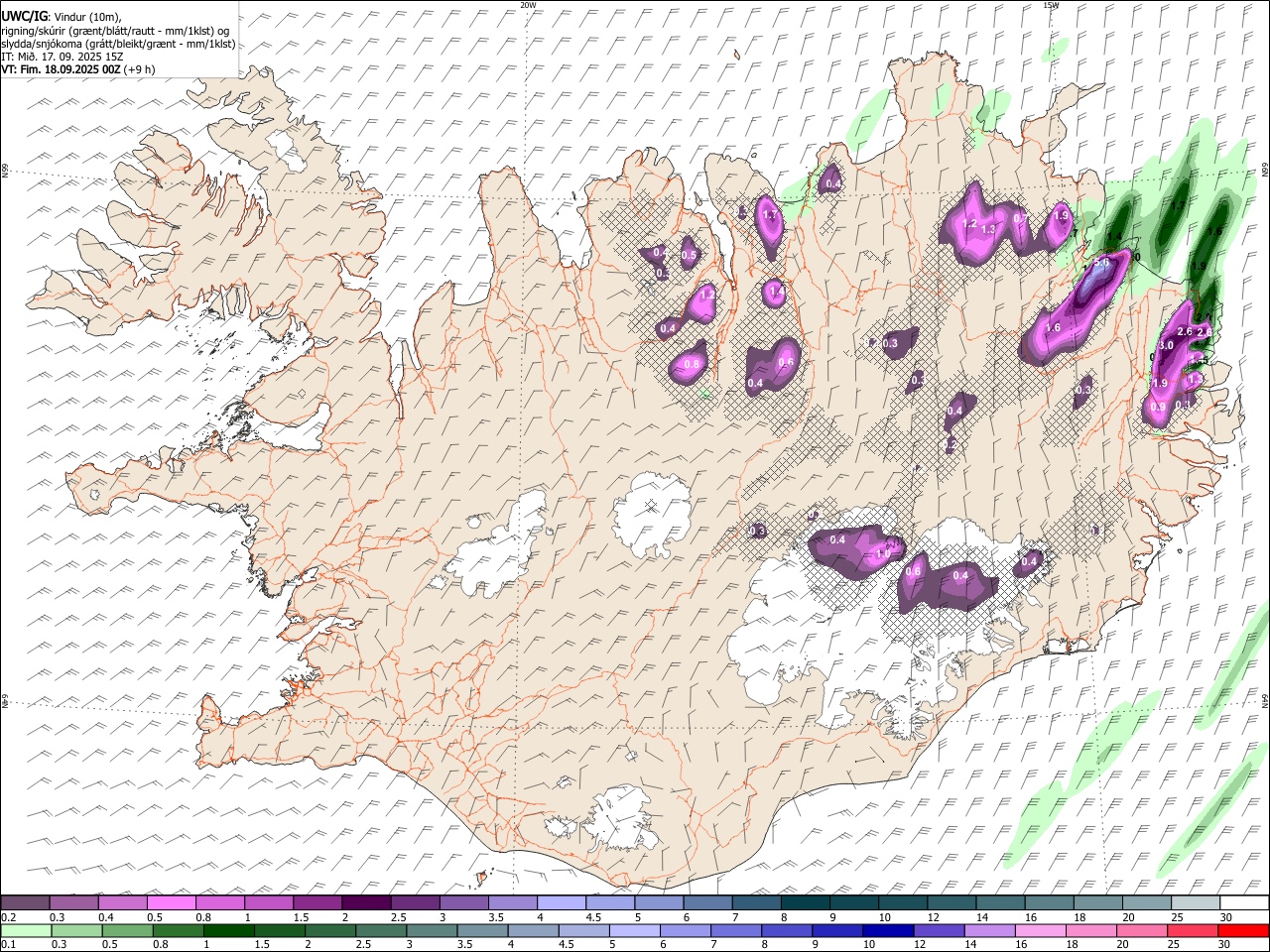This screenshot has width=1270, height=952.
Task: Click bottom legend swatch between 3 and 3.5
Action: point(431,931)
